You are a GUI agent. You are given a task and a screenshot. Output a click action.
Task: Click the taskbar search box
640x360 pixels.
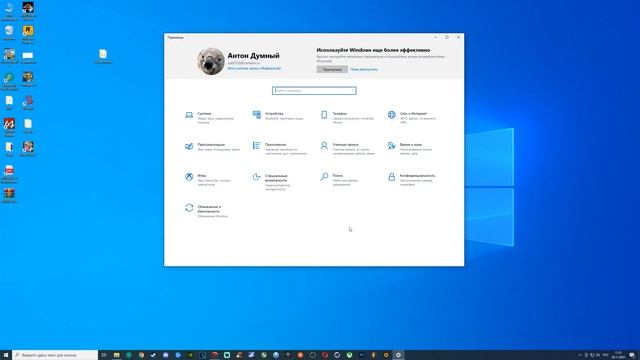55,355
